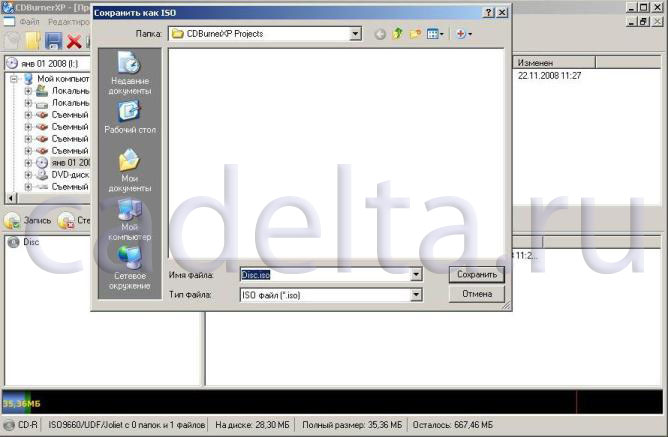The width and height of the screenshot is (668, 437).
Task: Open Network Places (Сетевое окружение) shortcut
Action: 129,268
